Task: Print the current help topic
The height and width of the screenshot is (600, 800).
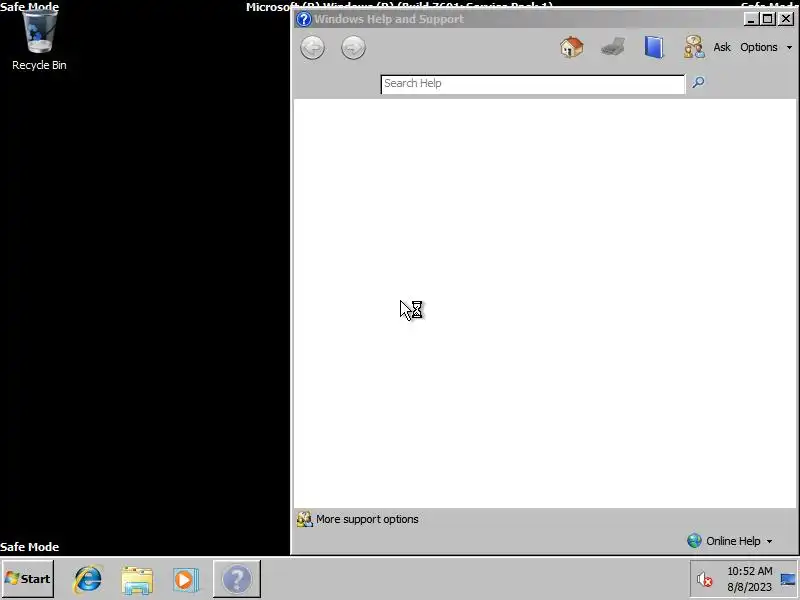Action: coord(613,47)
